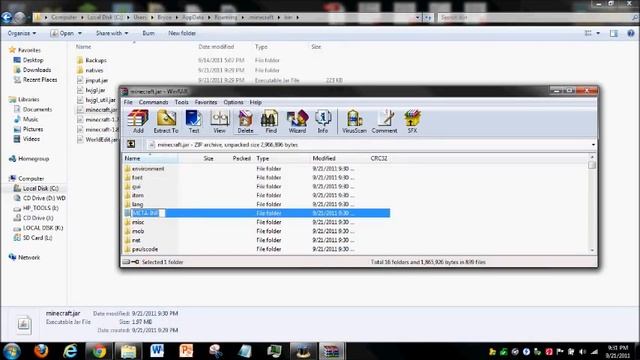Screen dimensions: 640x360
Task: Click the paulscode folder icon
Action: 127,249
